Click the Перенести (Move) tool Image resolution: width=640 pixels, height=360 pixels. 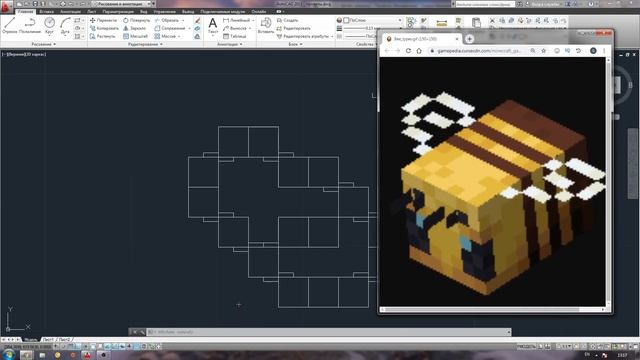tap(103, 20)
